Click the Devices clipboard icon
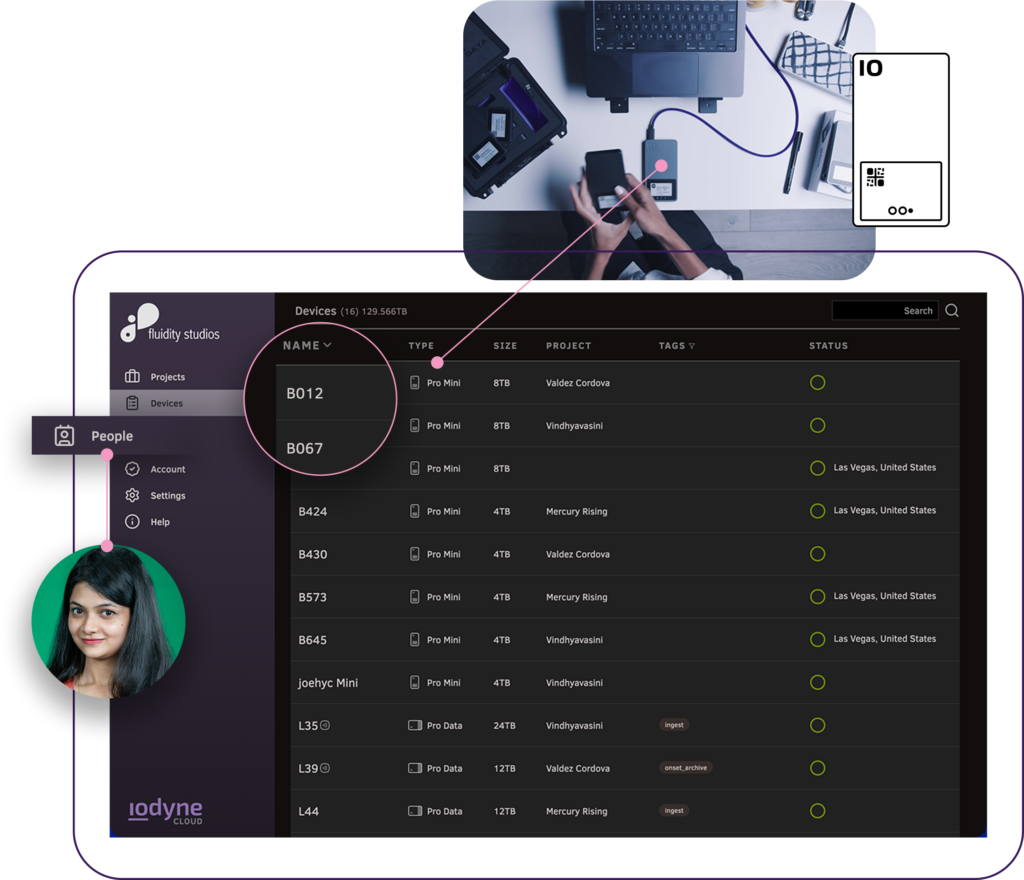 click(133, 403)
